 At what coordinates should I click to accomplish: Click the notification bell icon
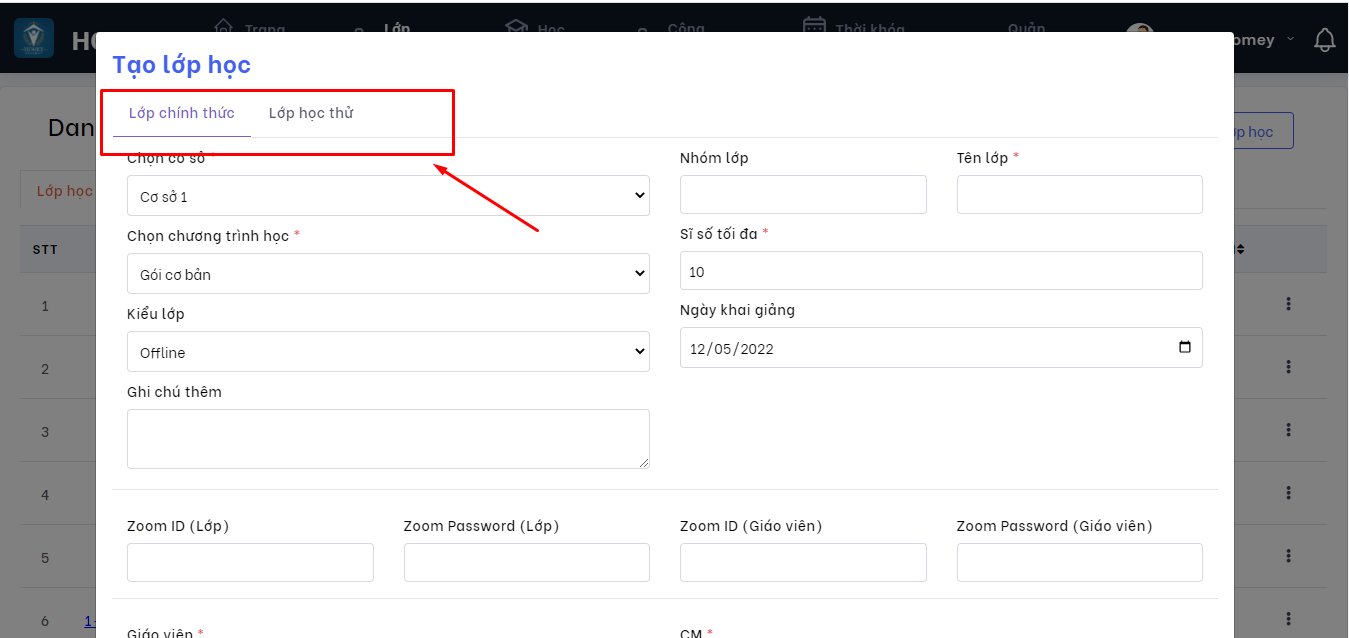1324,40
